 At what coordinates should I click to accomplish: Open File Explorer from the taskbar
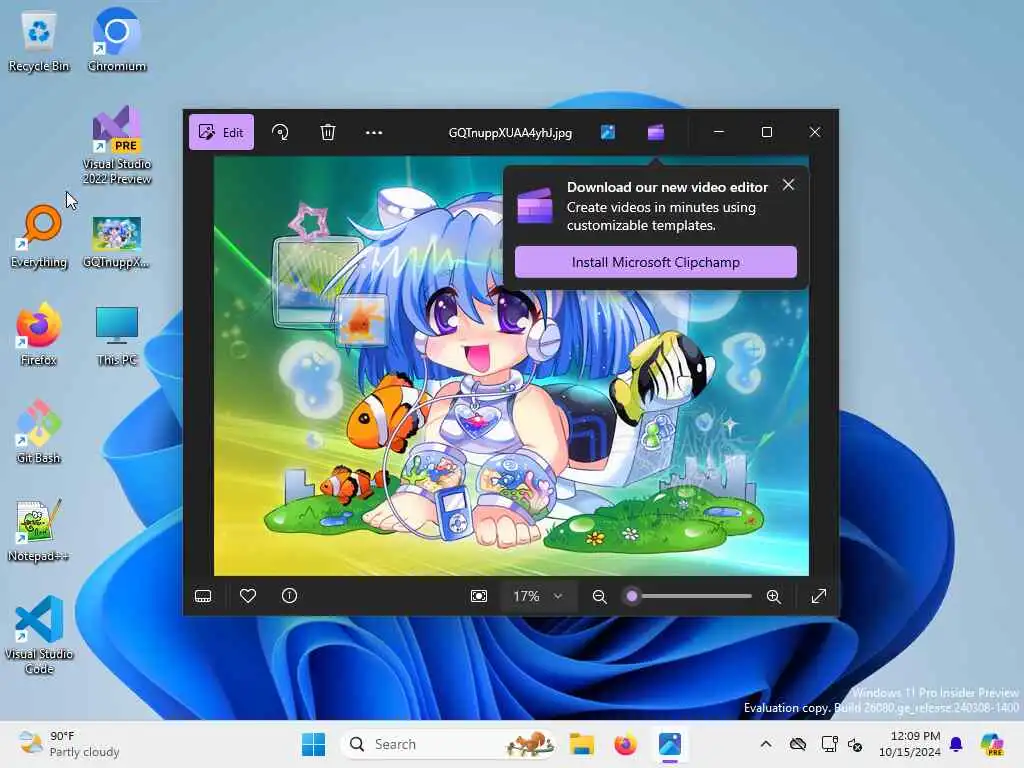(x=581, y=744)
